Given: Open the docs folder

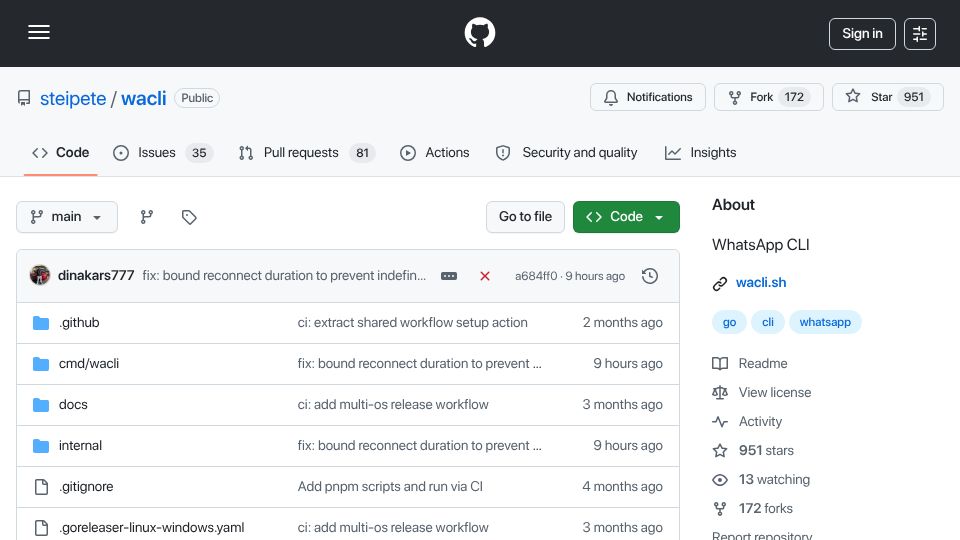Looking at the screenshot, I should tap(73, 405).
